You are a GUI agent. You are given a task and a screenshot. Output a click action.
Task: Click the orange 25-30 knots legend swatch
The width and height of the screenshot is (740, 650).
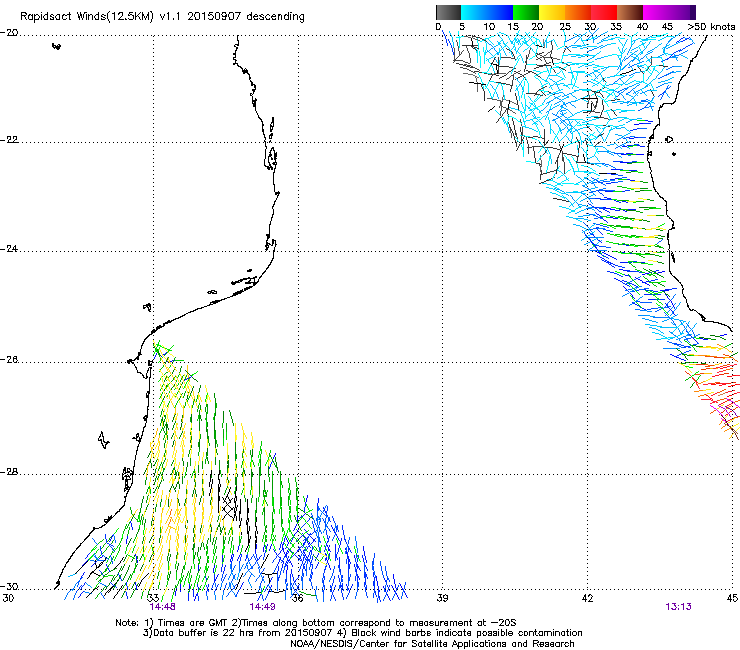click(x=578, y=12)
